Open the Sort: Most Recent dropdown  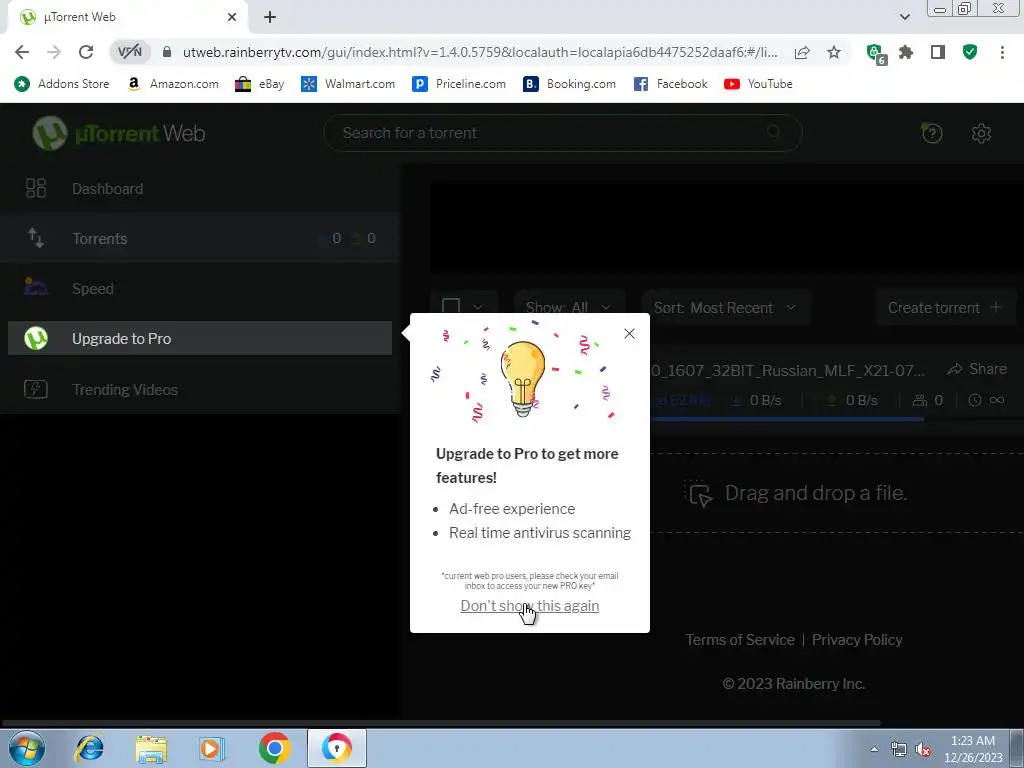tap(726, 308)
